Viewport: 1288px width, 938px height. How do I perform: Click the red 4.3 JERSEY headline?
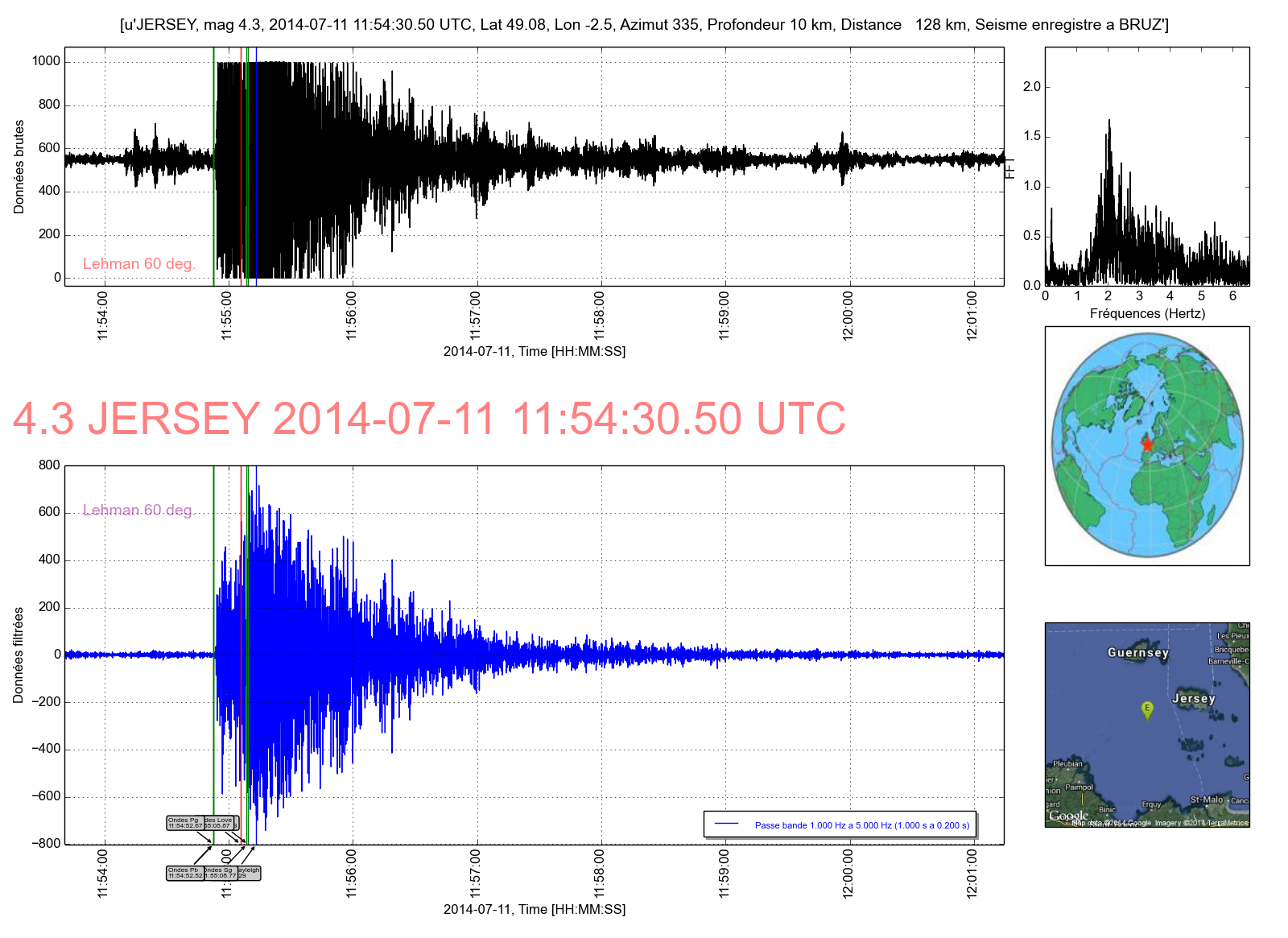429,419
